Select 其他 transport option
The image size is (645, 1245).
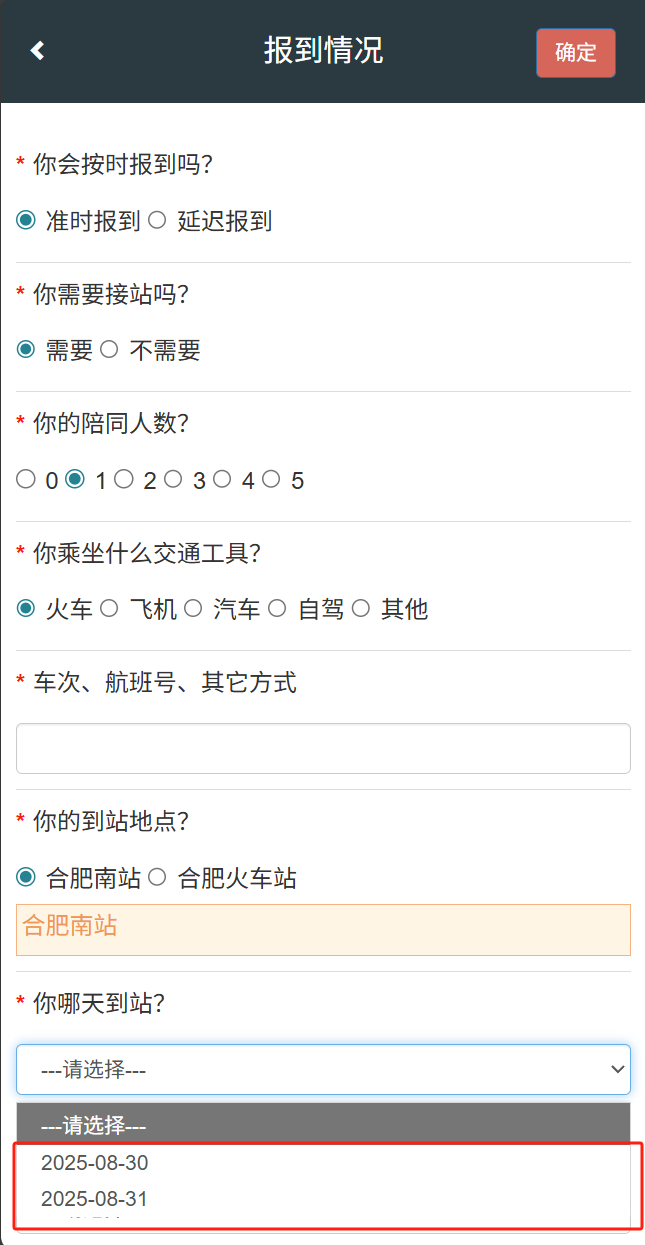[361, 608]
